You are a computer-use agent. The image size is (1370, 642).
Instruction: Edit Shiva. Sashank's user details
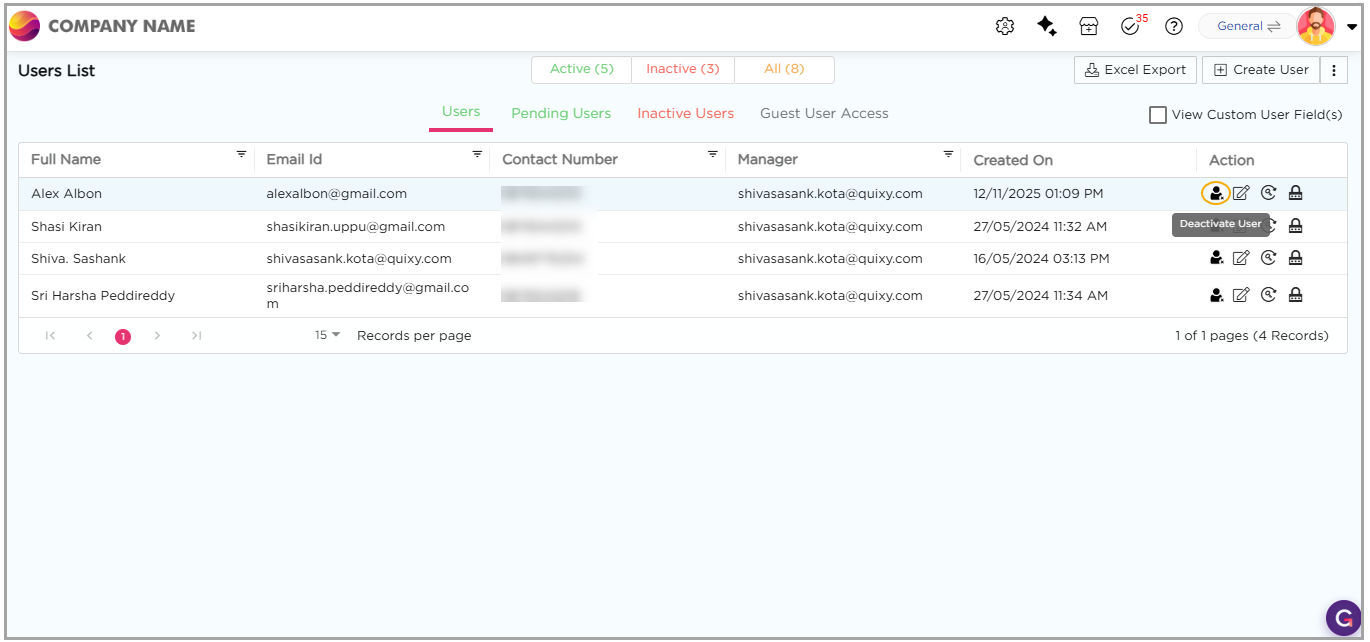(x=1241, y=258)
